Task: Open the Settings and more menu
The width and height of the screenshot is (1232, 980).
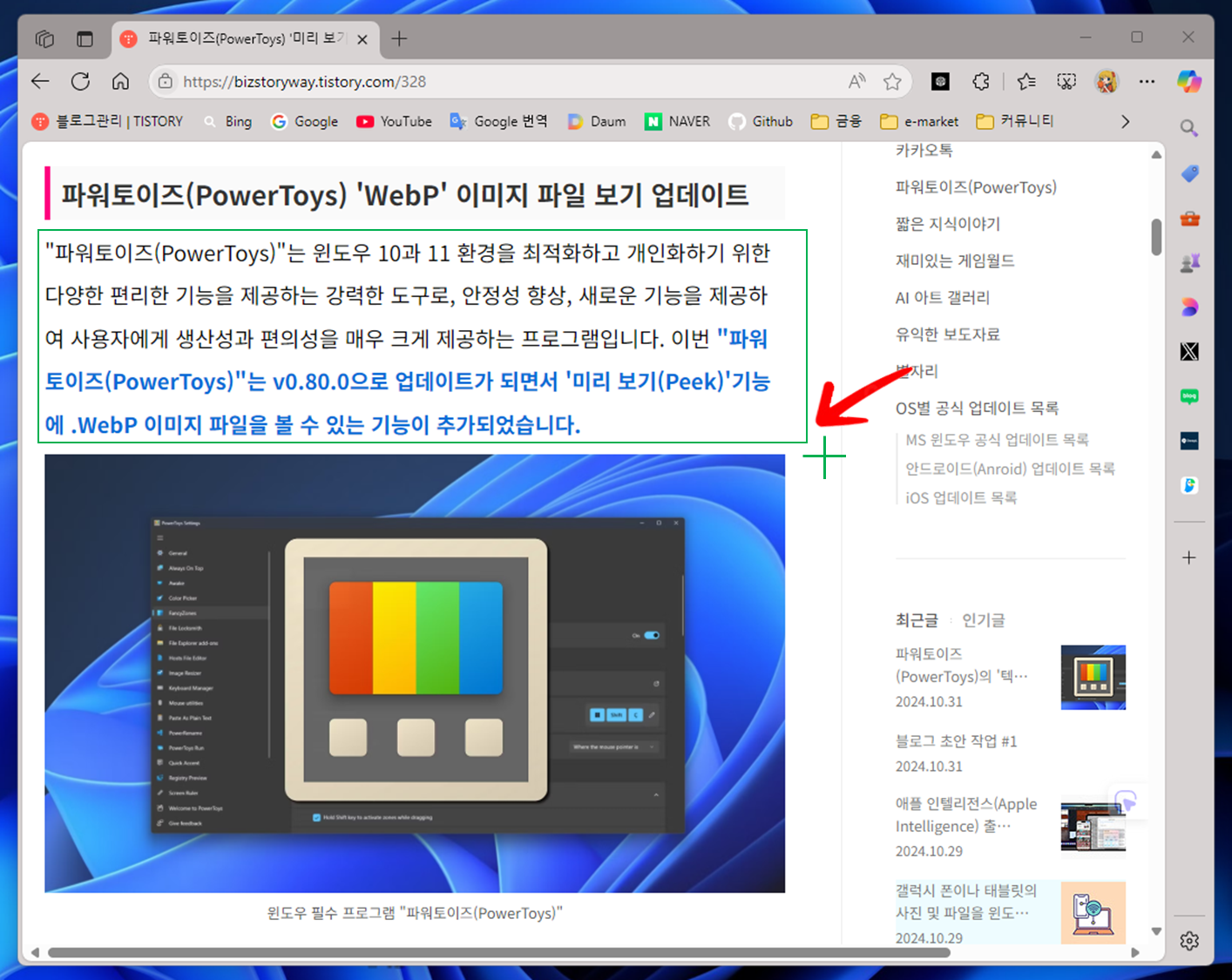Action: coord(1147,81)
